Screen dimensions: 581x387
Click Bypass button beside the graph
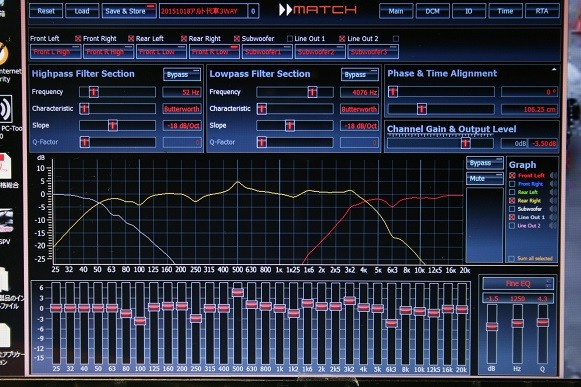coord(484,163)
